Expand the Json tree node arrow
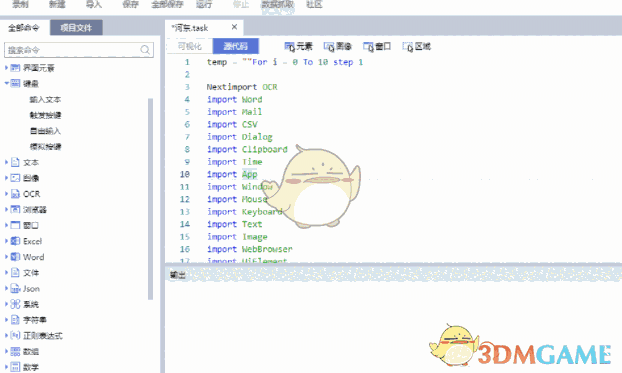The width and height of the screenshot is (622, 373). (6, 288)
